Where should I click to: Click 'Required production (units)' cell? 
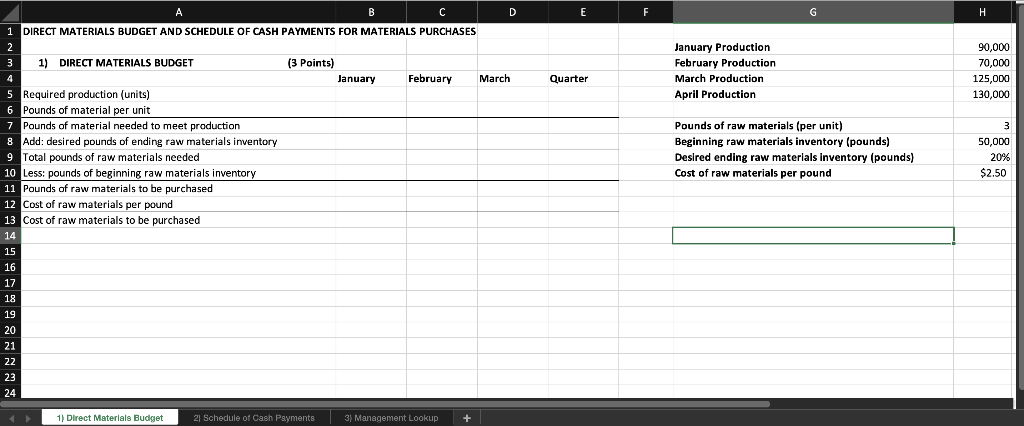(x=179, y=94)
